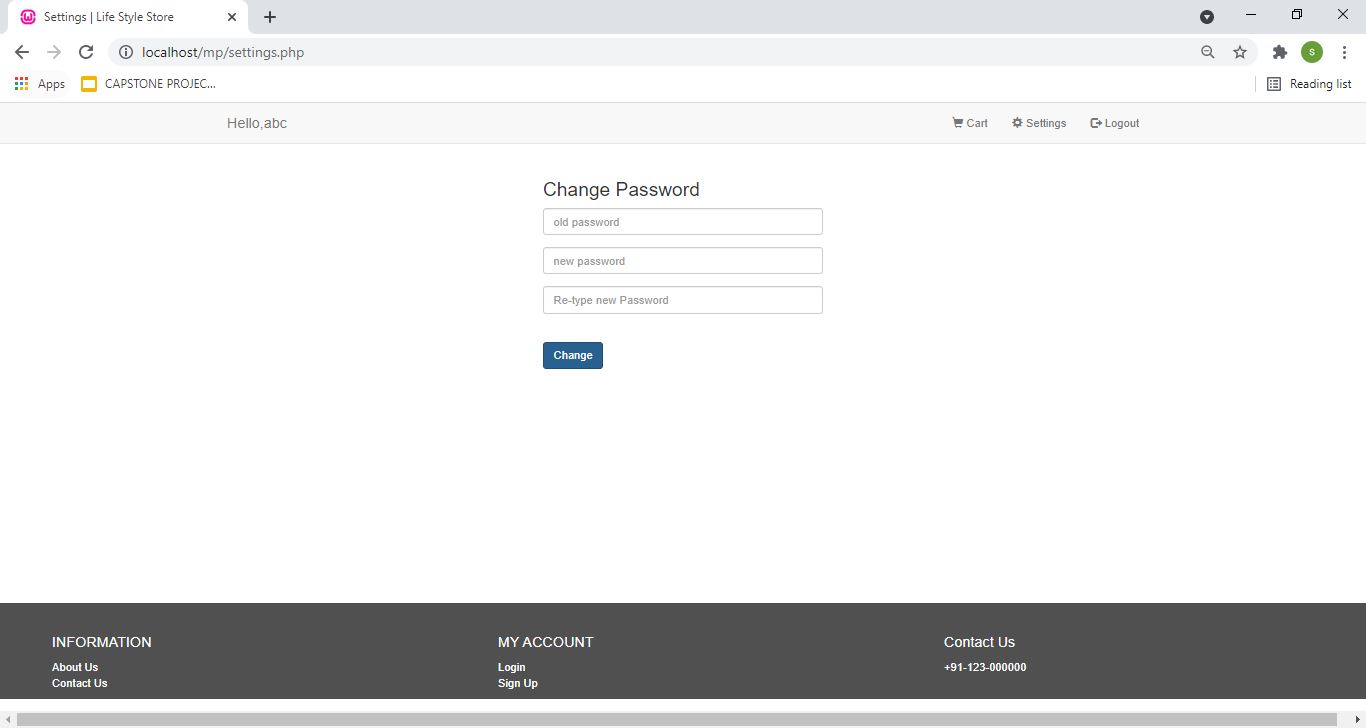This screenshot has height=728, width=1366.
Task: Click the Hello,abc brand text
Action: tap(257, 123)
